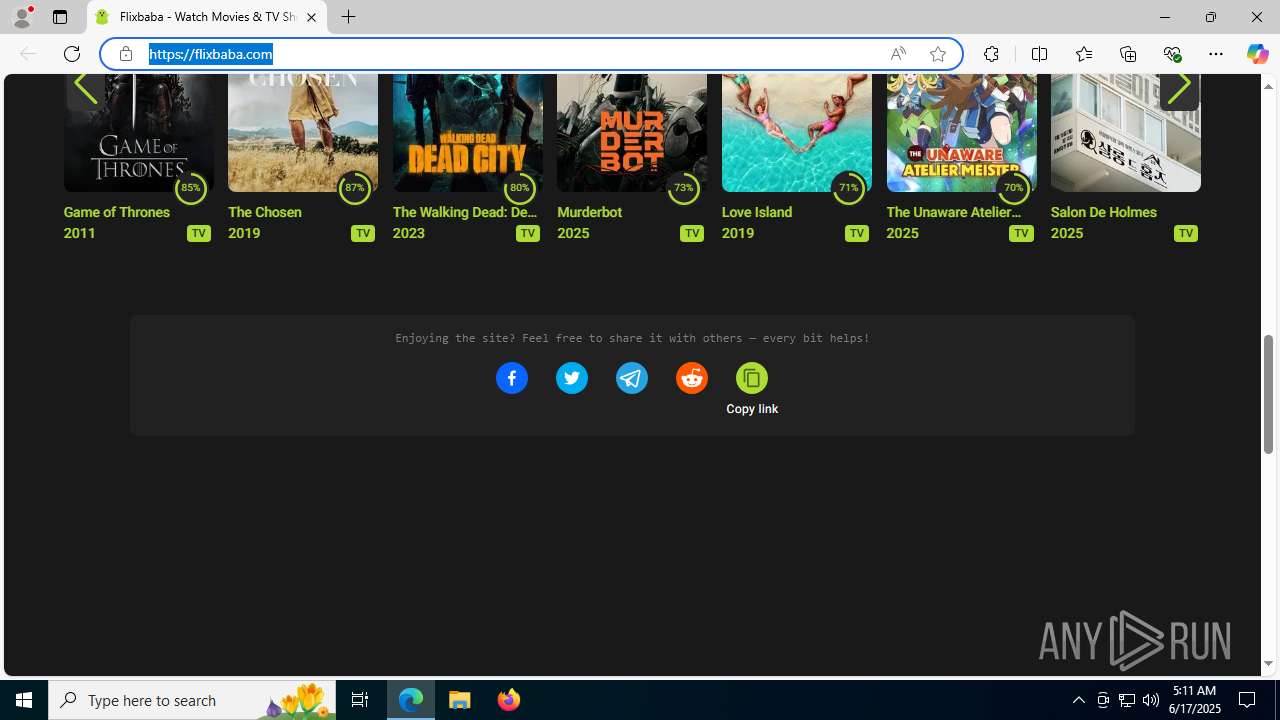Screen dimensions: 1280x720
Task: Share the site on Facebook
Action: [512, 378]
